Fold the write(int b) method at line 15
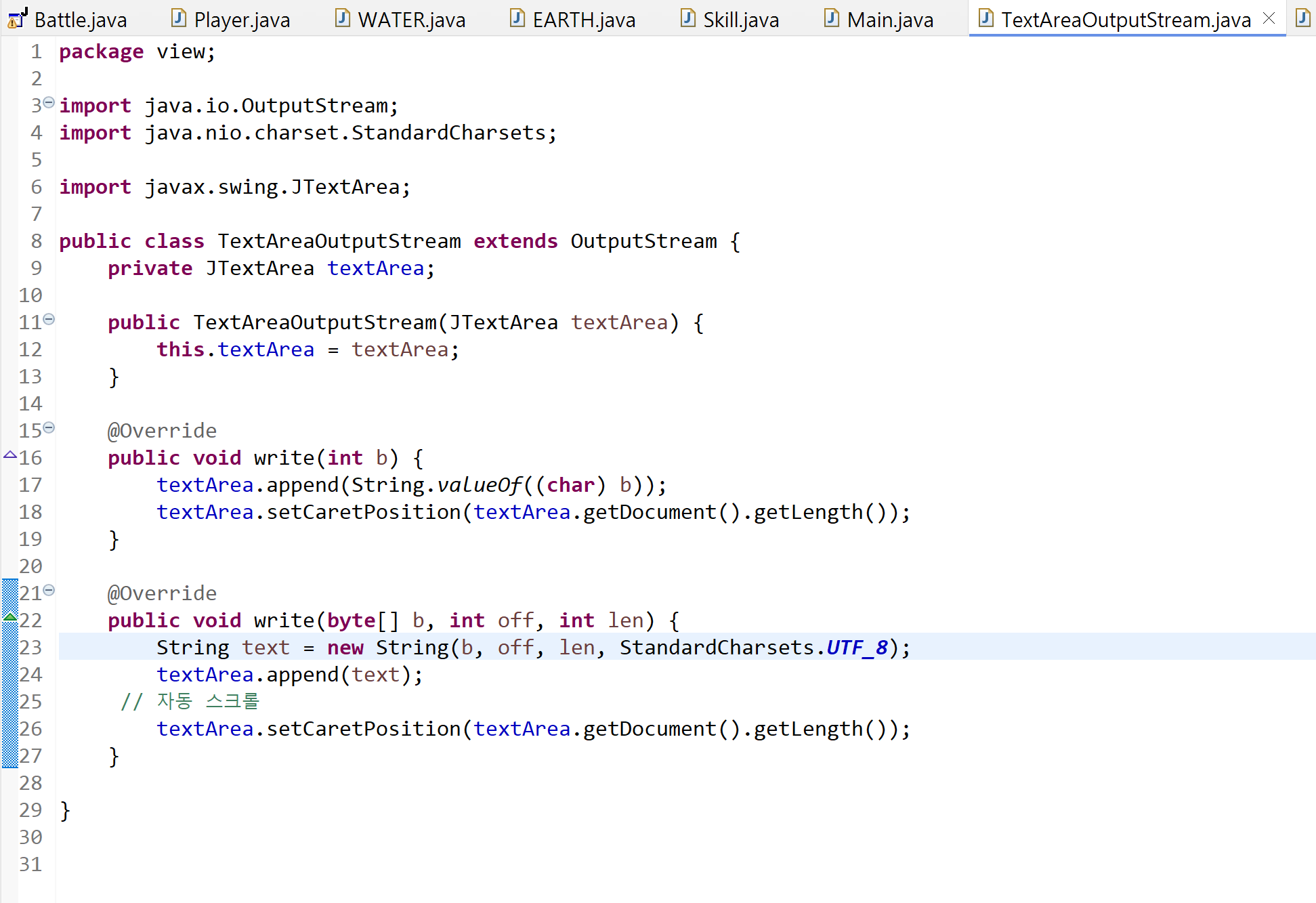The width and height of the screenshot is (1316, 903). [49, 427]
